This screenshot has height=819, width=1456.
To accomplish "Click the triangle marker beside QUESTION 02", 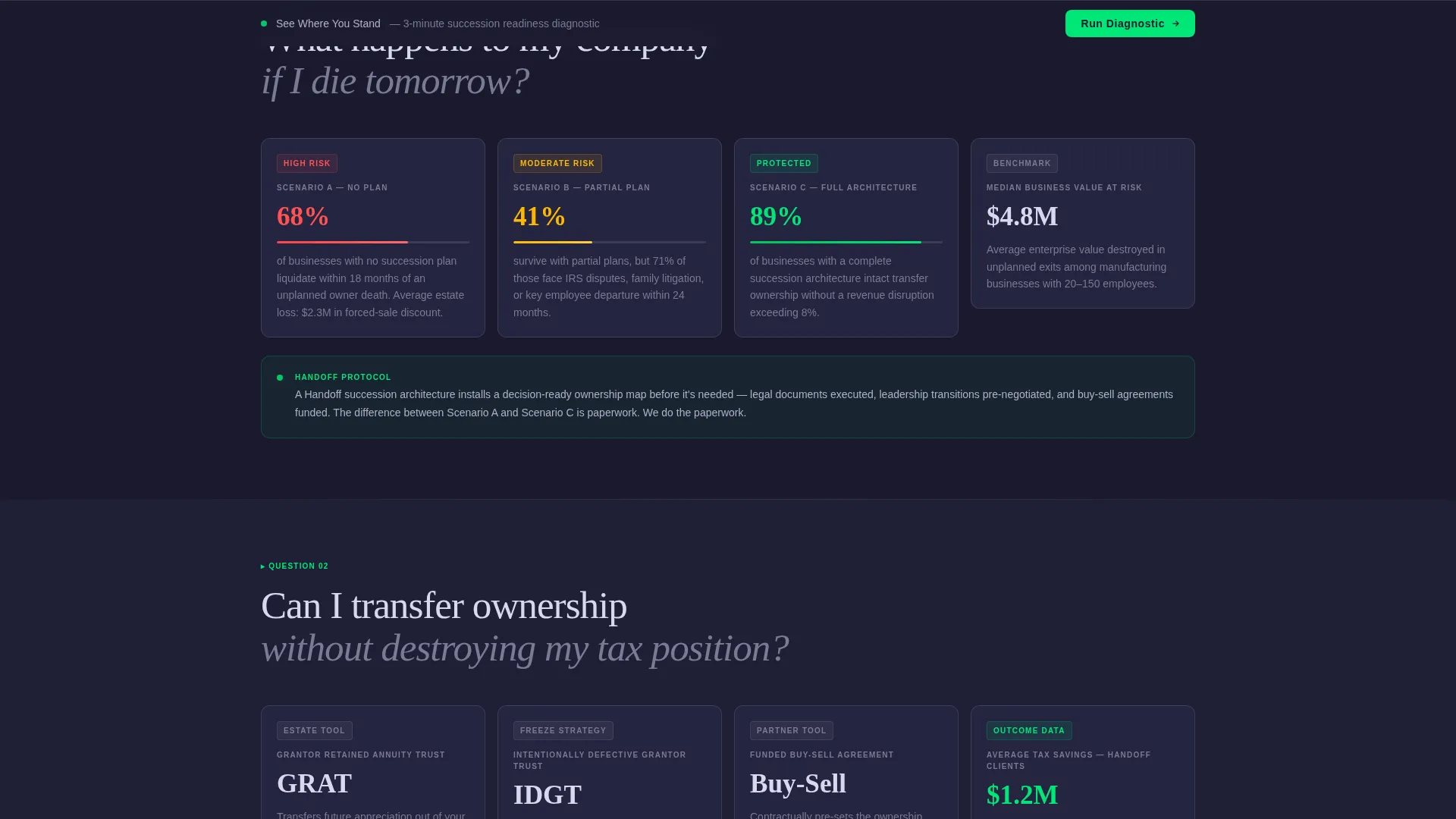I will point(263,566).
